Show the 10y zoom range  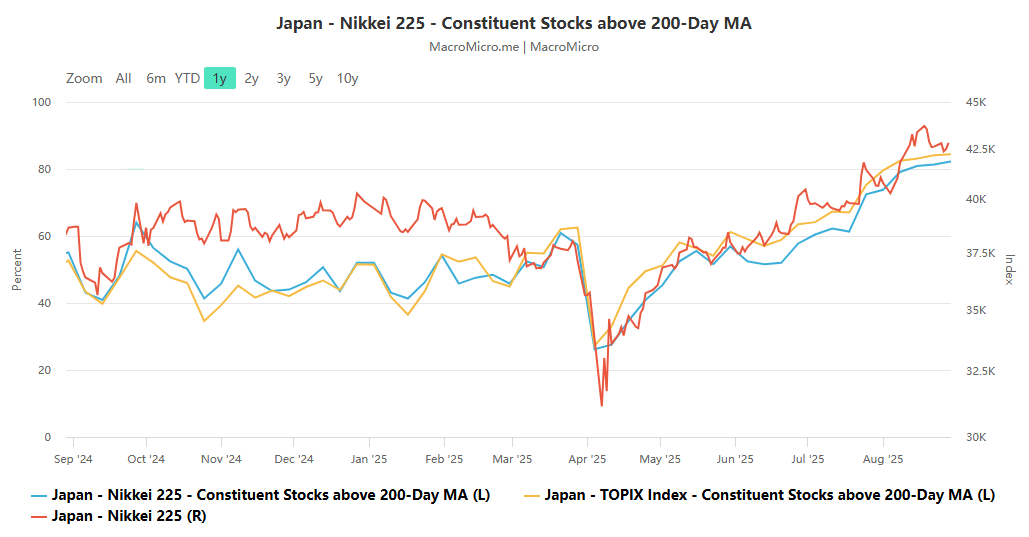348,78
